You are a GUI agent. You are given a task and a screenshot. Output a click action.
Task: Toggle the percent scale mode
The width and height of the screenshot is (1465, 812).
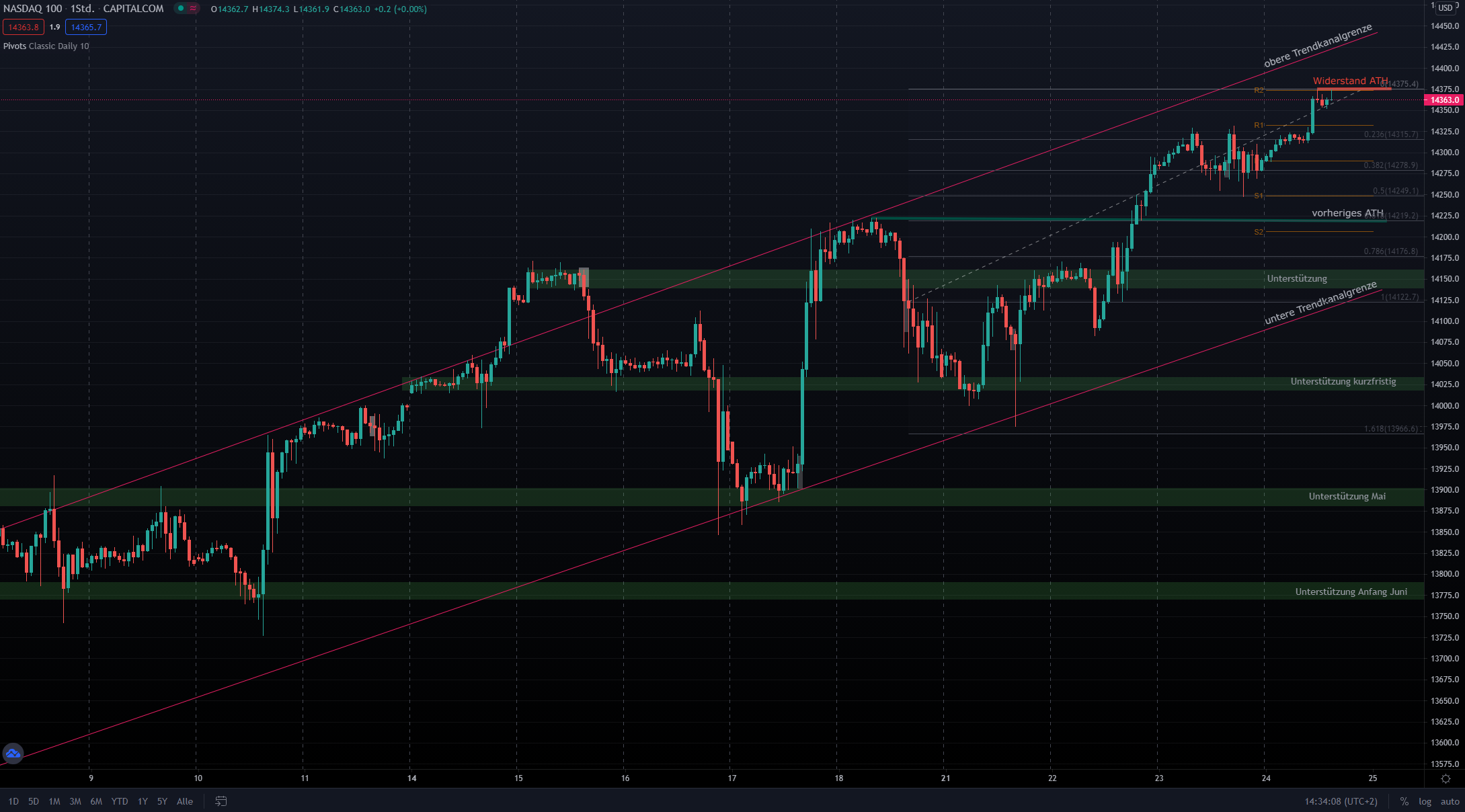1404,801
